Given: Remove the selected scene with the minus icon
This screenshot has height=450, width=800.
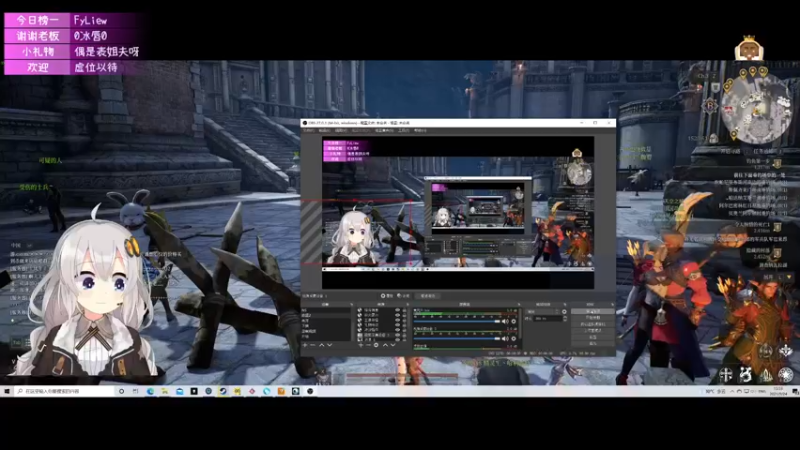Looking at the screenshot, I should click(313, 345).
